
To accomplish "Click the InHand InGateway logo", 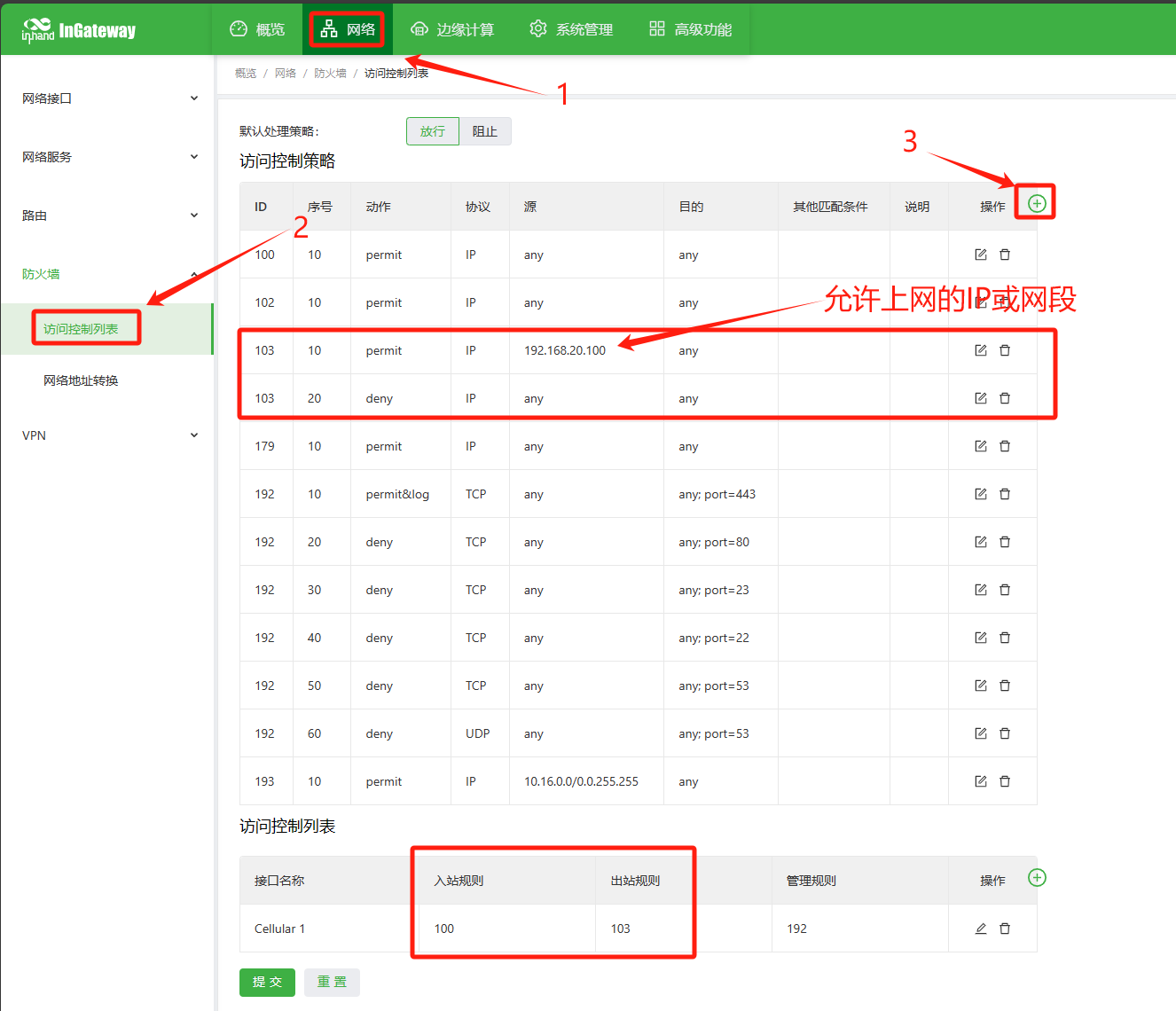I will pyautogui.click(x=79, y=30).
